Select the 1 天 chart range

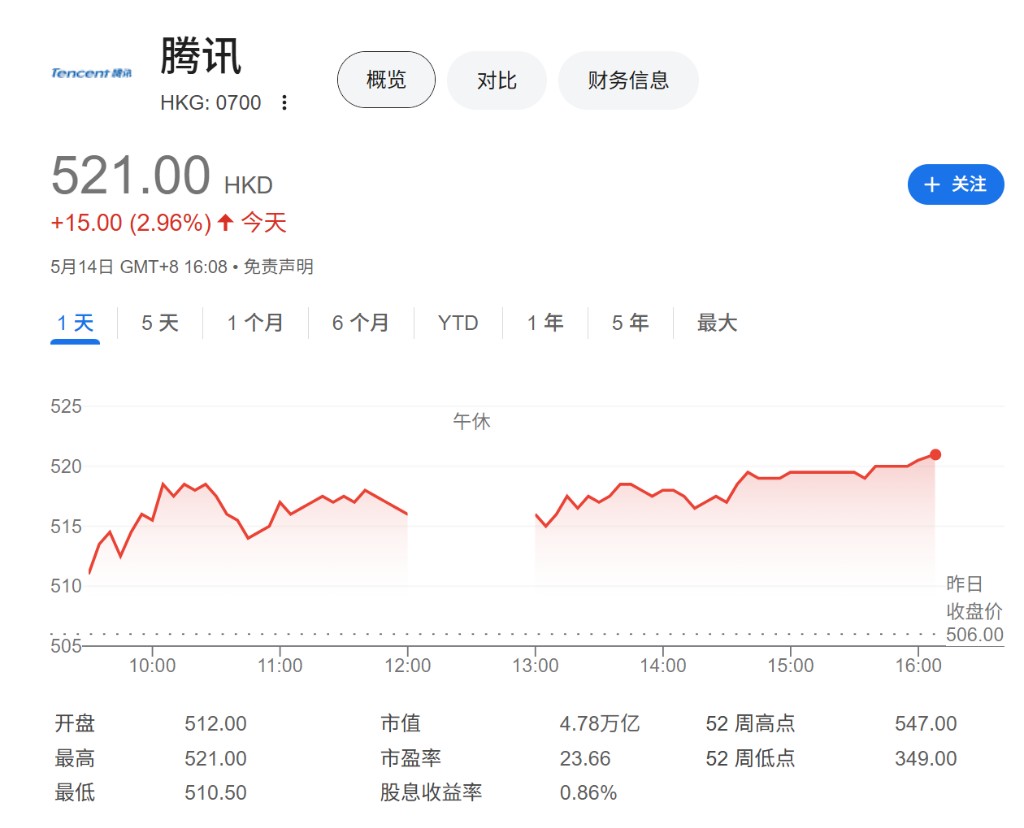pos(75,323)
